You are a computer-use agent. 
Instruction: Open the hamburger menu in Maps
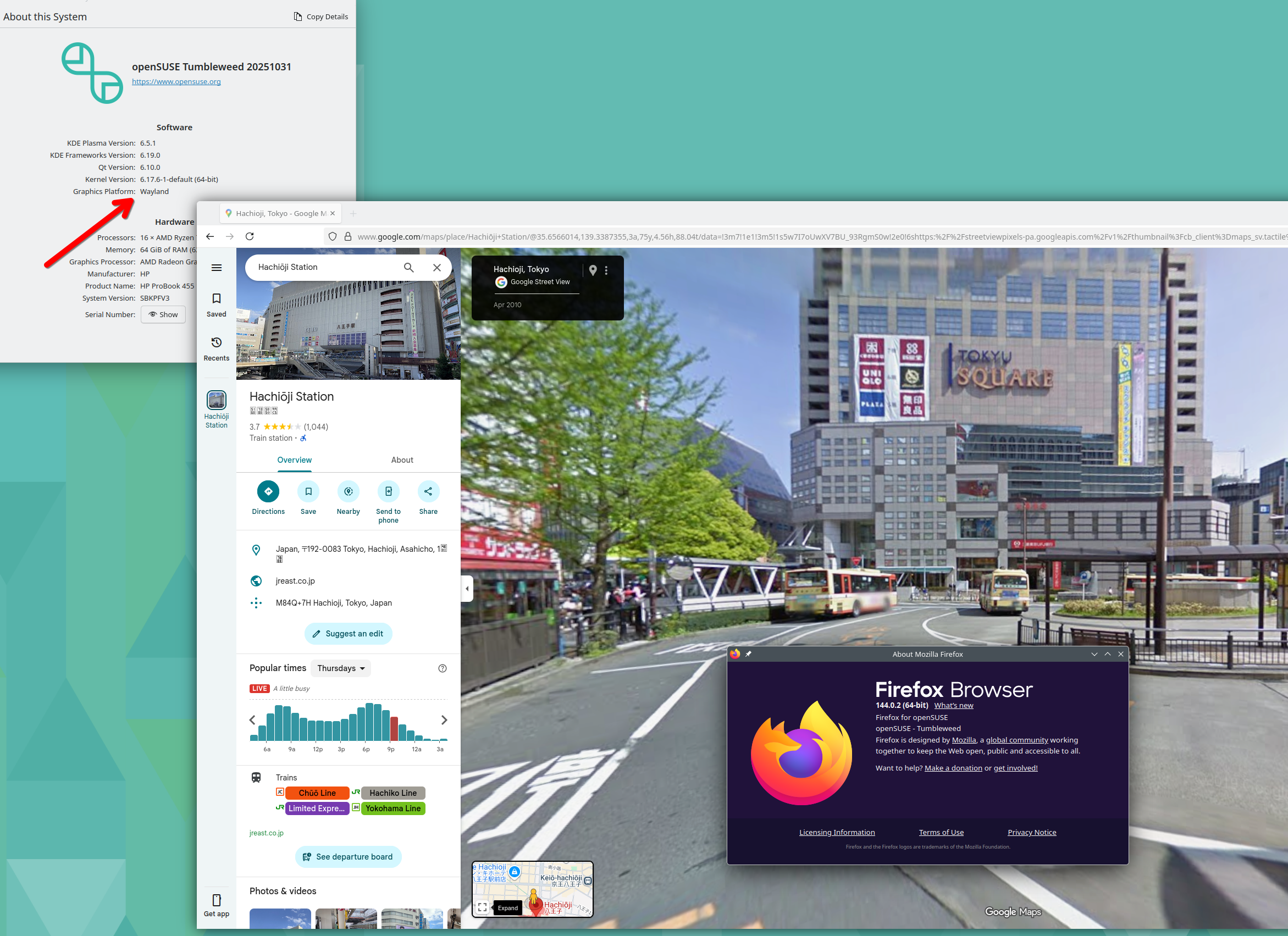(x=217, y=268)
